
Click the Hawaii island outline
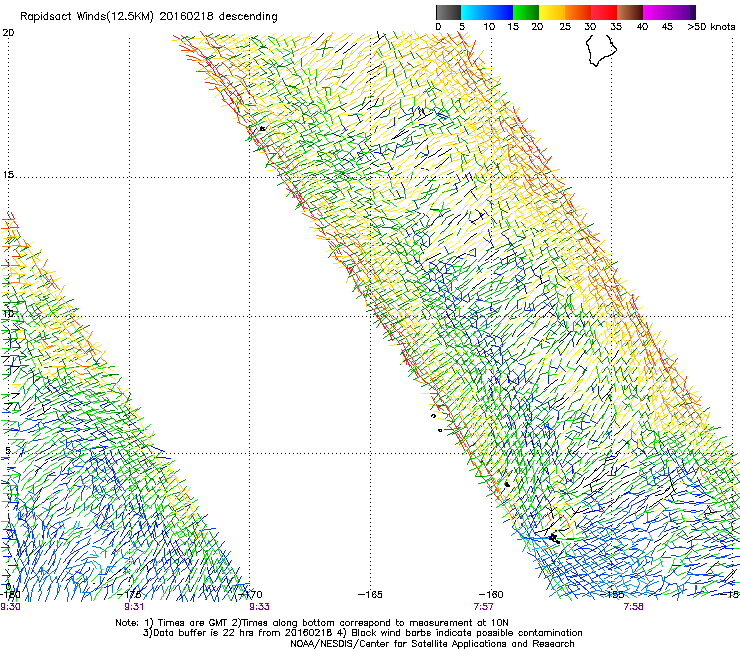tap(601, 50)
